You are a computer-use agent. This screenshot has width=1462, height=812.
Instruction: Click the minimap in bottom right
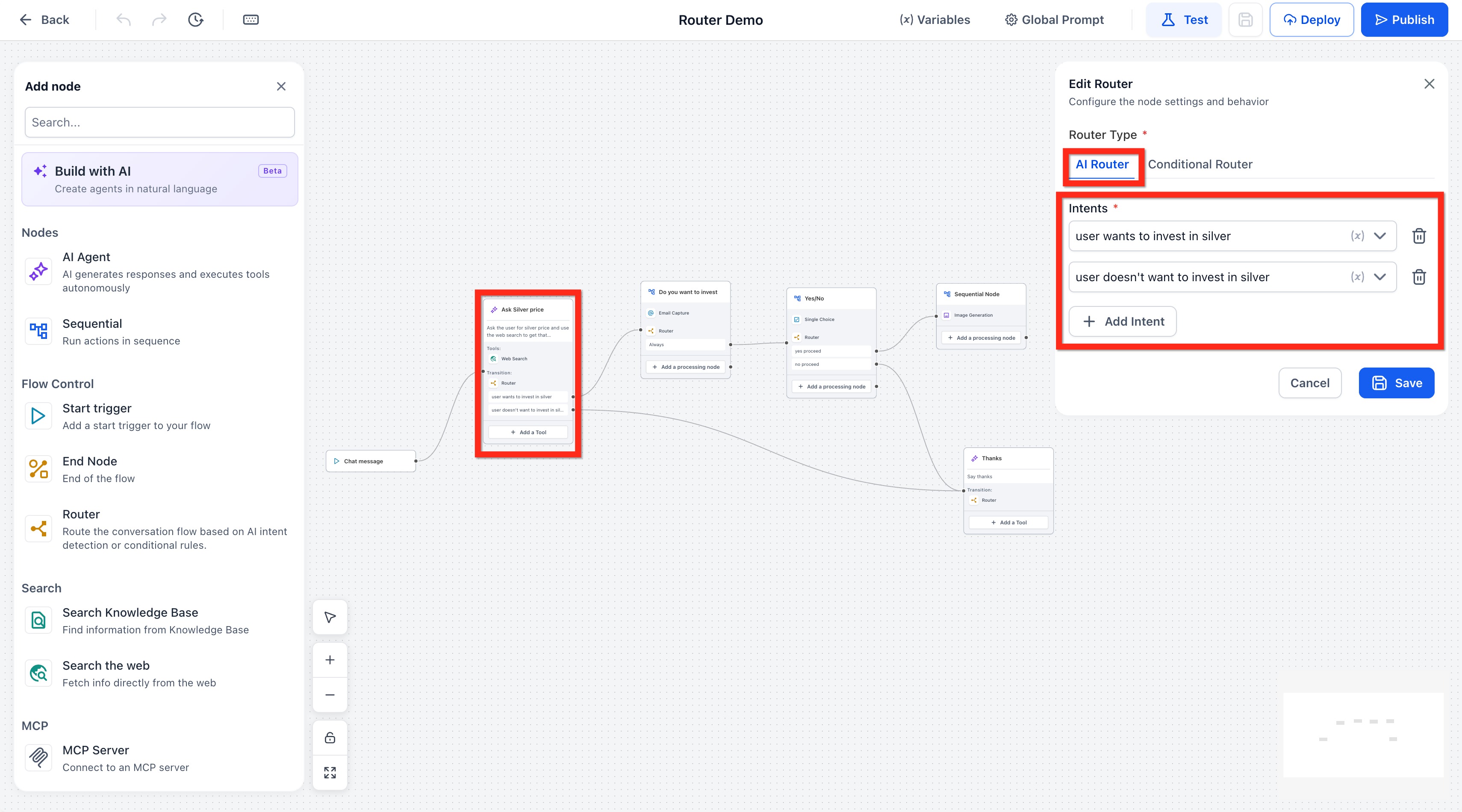1363,734
